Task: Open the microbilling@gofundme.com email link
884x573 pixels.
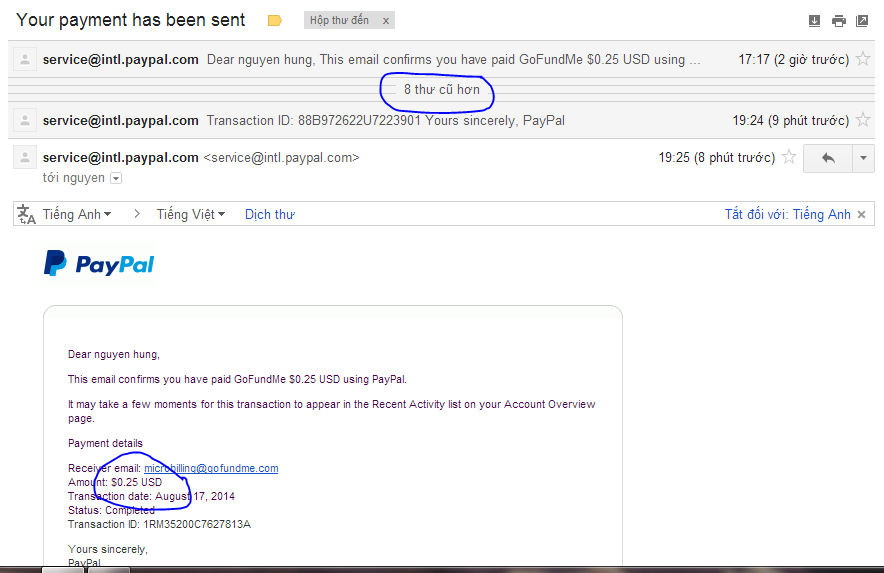Action: [211, 468]
